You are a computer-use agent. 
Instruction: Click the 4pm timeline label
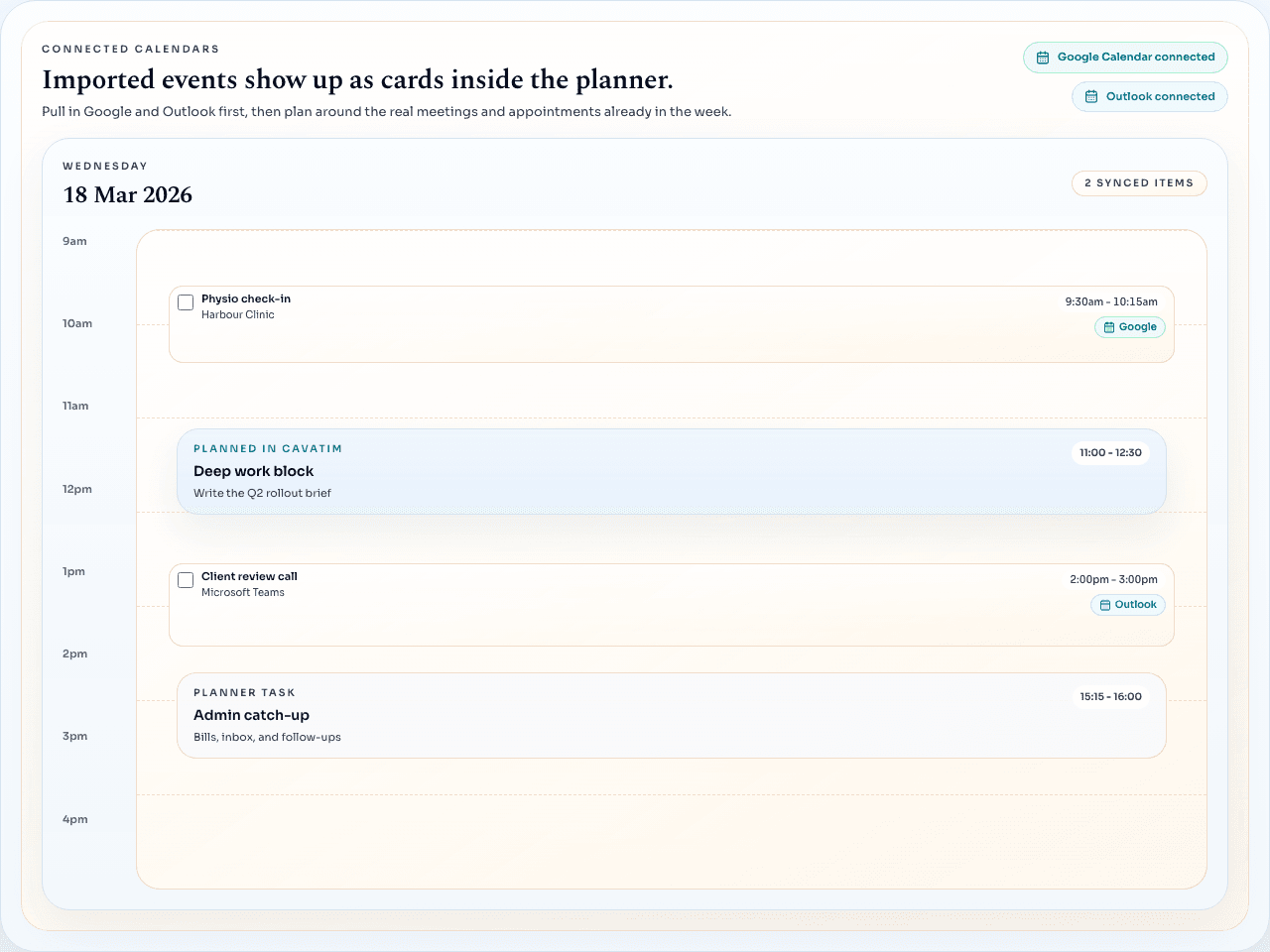click(74, 819)
